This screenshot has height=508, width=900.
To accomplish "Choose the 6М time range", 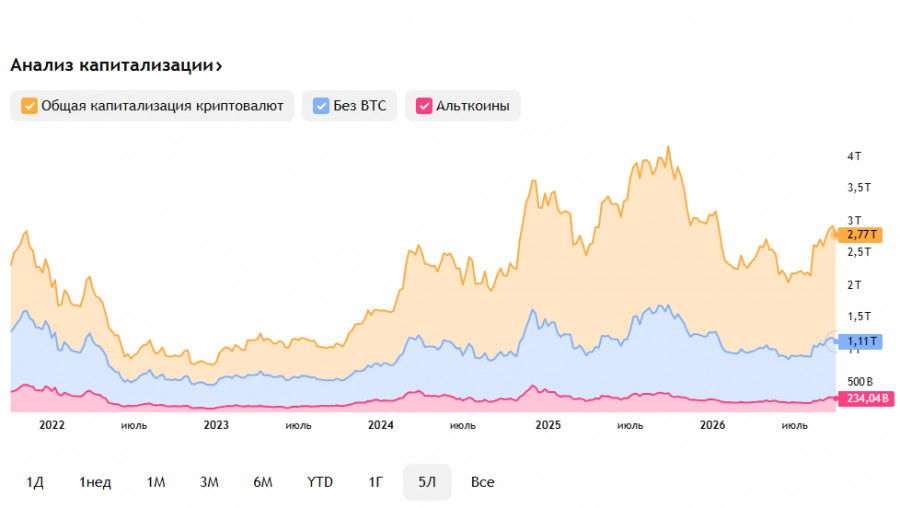I will click(263, 482).
